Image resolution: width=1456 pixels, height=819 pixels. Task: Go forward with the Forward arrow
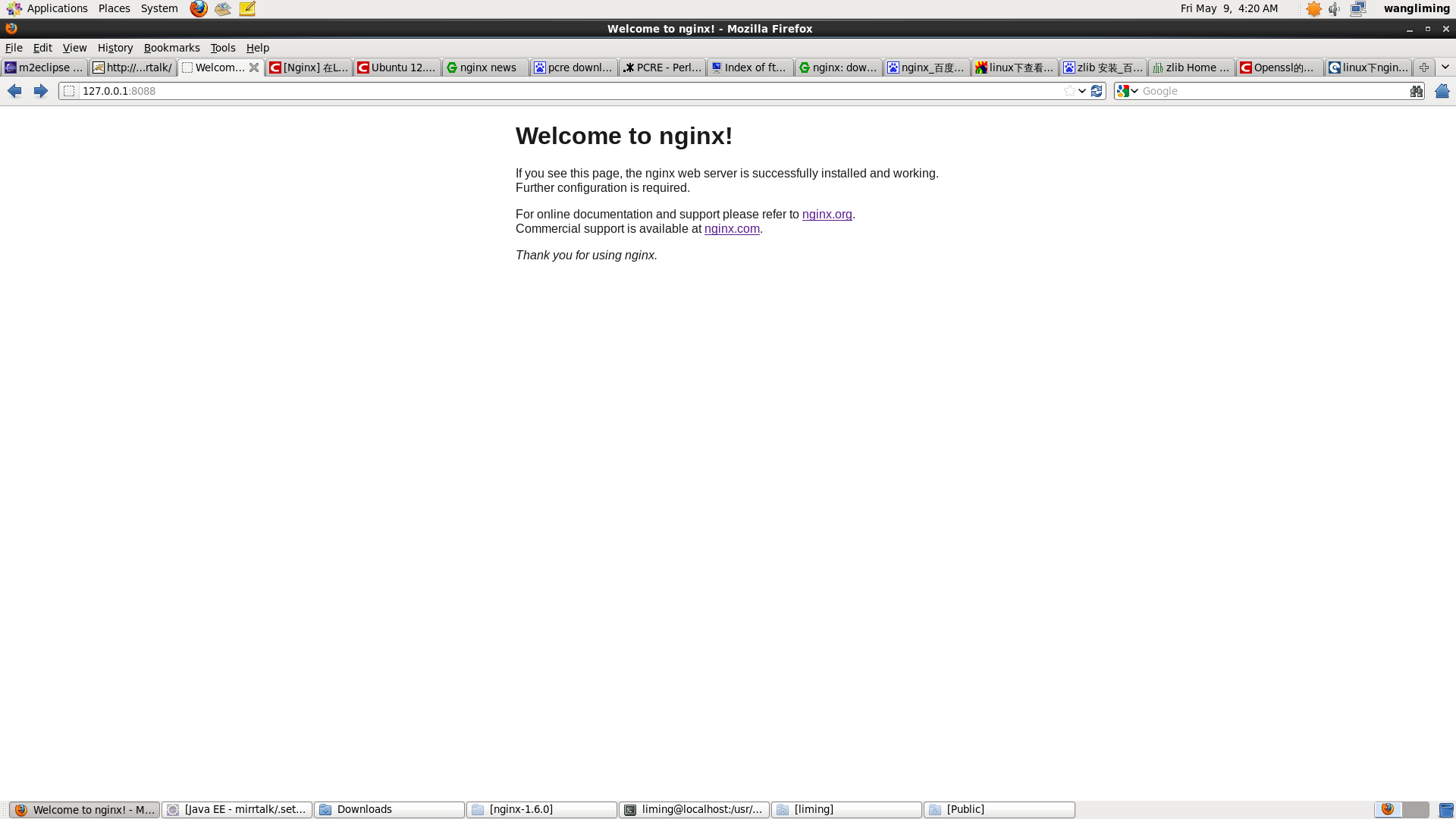41,91
